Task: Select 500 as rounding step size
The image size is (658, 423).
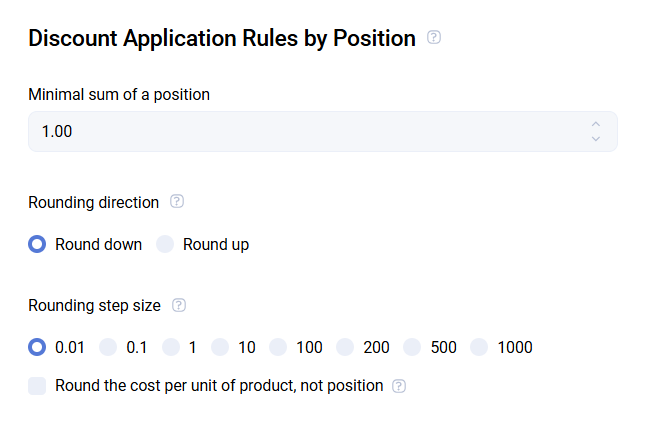Action: pyautogui.click(x=412, y=347)
